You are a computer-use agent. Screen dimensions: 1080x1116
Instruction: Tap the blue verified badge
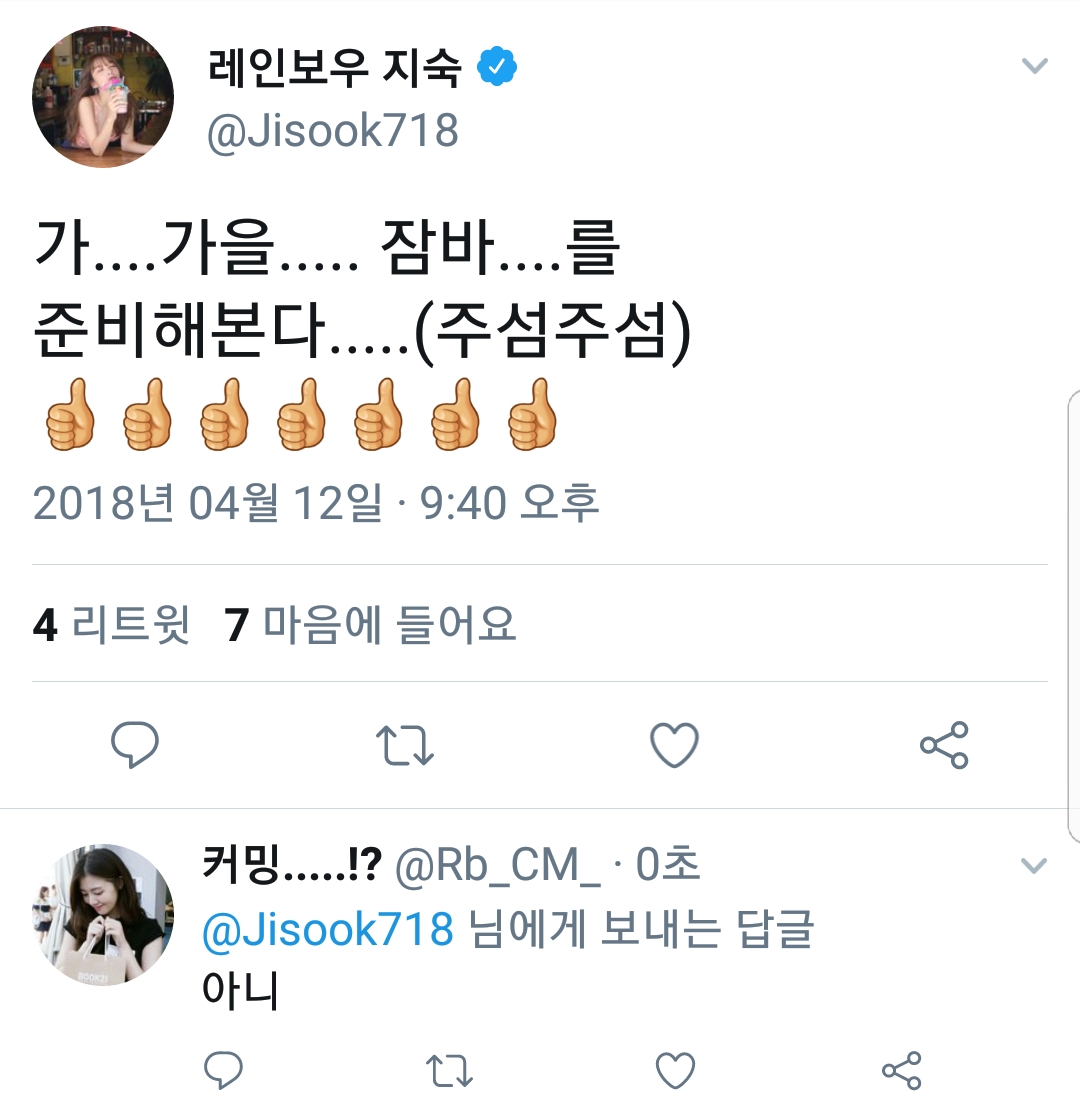[x=497, y=68]
